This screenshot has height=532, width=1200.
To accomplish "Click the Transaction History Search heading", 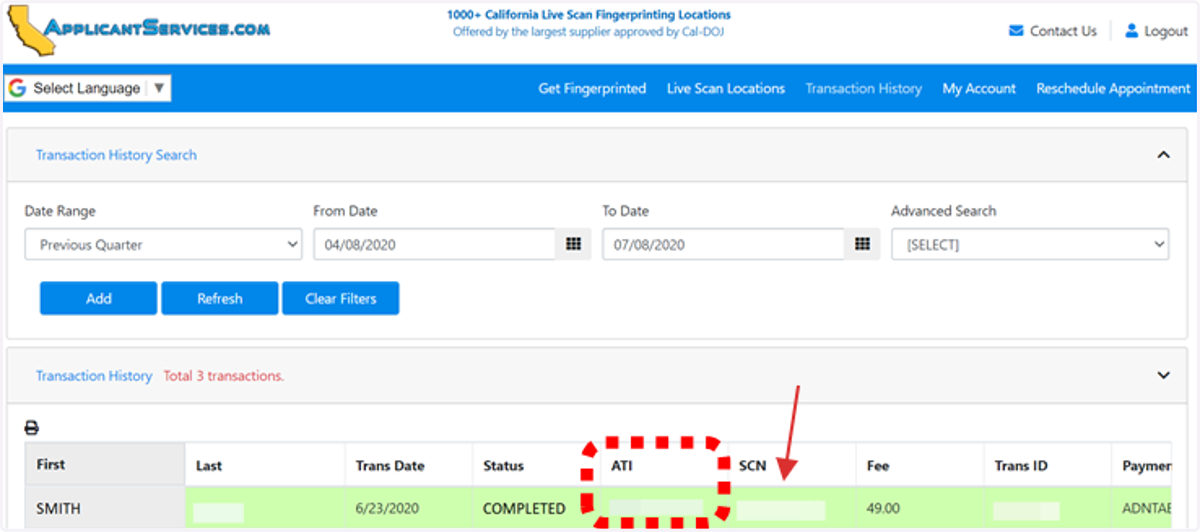I will point(116,155).
